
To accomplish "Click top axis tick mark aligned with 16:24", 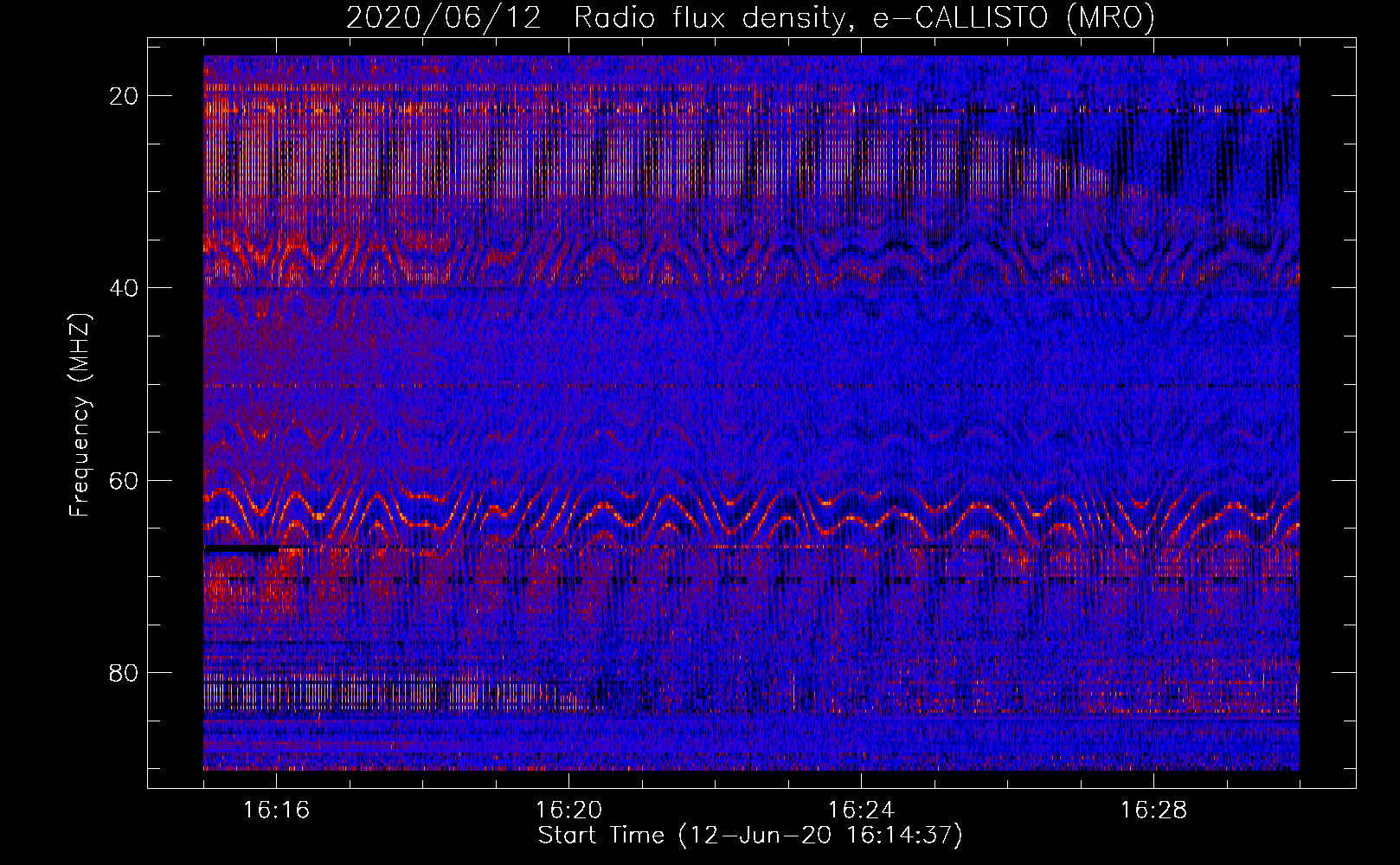I will pyautogui.click(x=861, y=47).
